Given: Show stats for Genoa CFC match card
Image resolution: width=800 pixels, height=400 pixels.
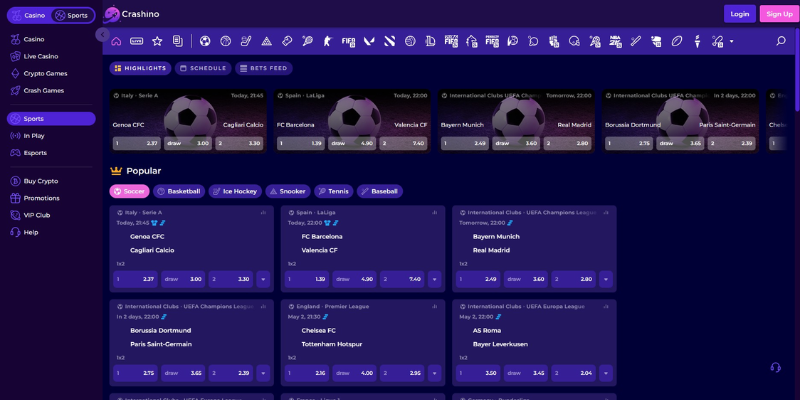Looking at the screenshot, I should (x=263, y=212).
